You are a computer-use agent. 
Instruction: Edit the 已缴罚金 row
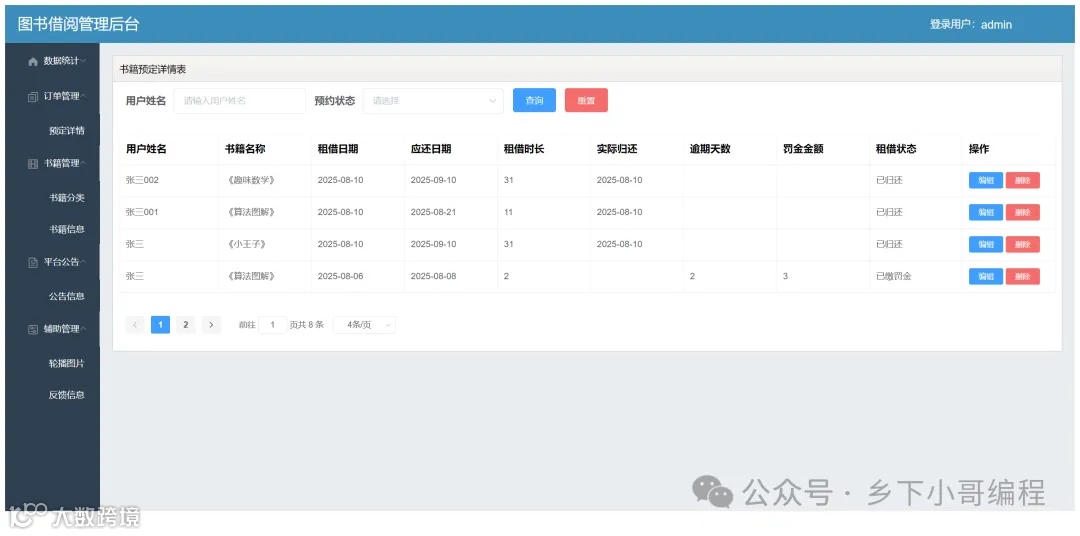[986, 276]
